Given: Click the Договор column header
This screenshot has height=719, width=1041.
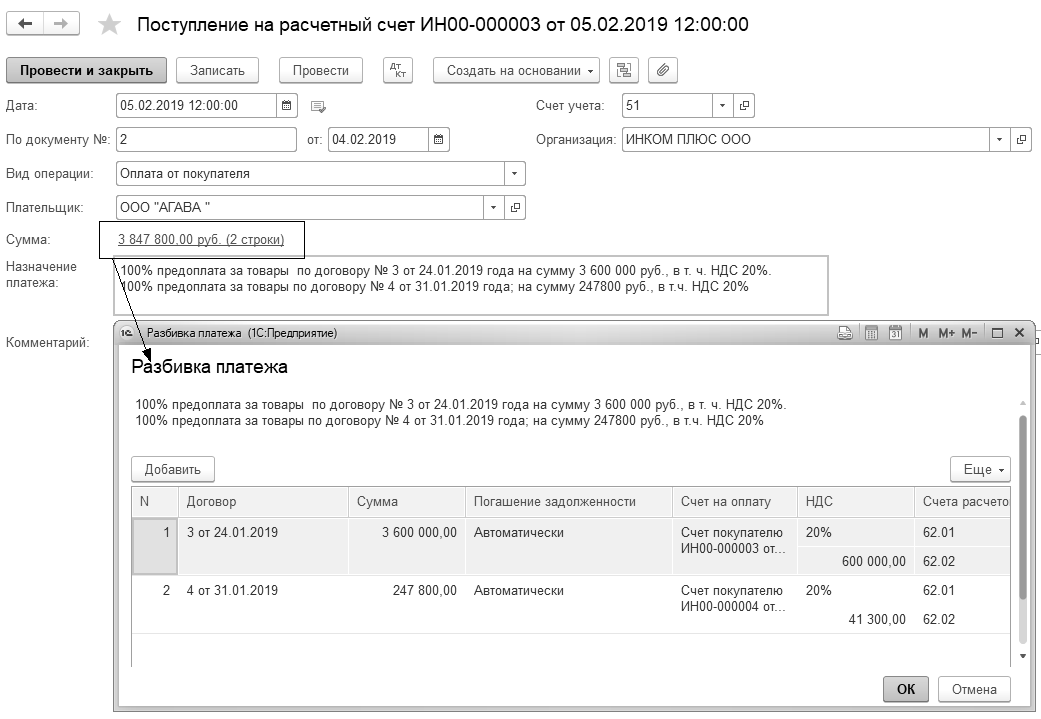Looking at the screenshot, I should pyautogui.click(x=263, y=502).
